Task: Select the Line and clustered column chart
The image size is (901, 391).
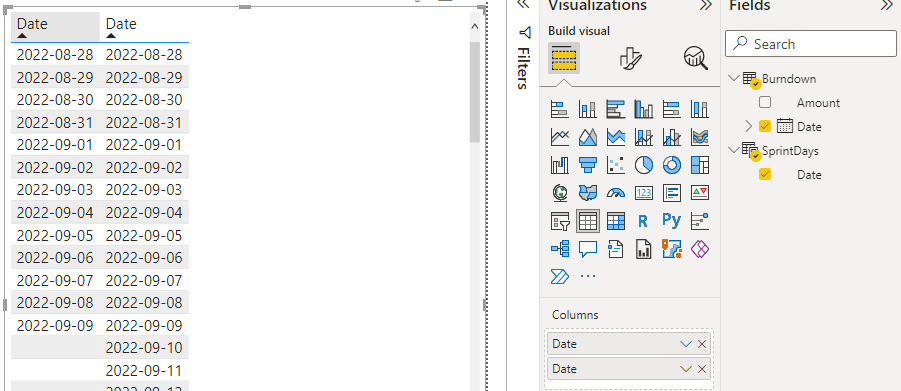Action: [x=672, y=136]
